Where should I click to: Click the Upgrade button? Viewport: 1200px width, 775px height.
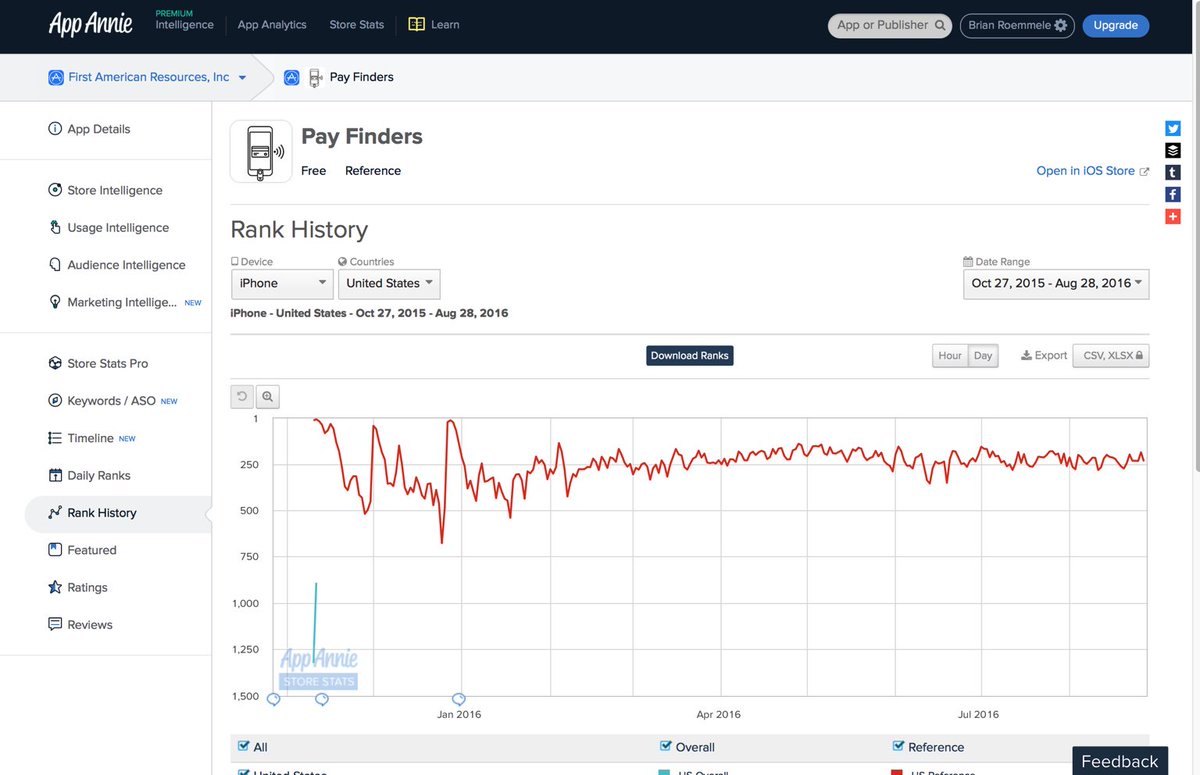coord(1116,26)
